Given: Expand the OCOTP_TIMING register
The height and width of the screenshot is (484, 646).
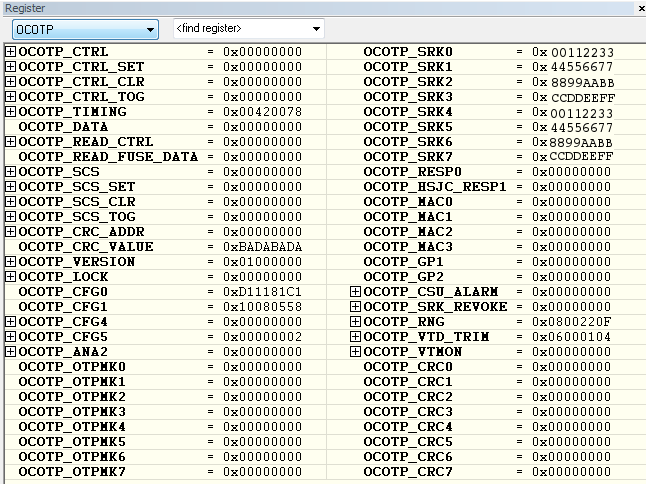Looking at the screenshot, I should (x=10, y=112).
